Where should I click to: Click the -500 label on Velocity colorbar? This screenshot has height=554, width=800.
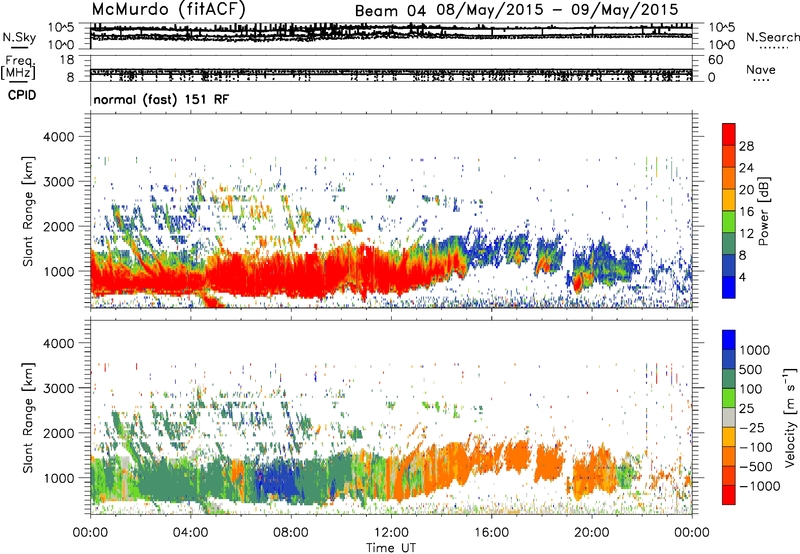(756, 466)
